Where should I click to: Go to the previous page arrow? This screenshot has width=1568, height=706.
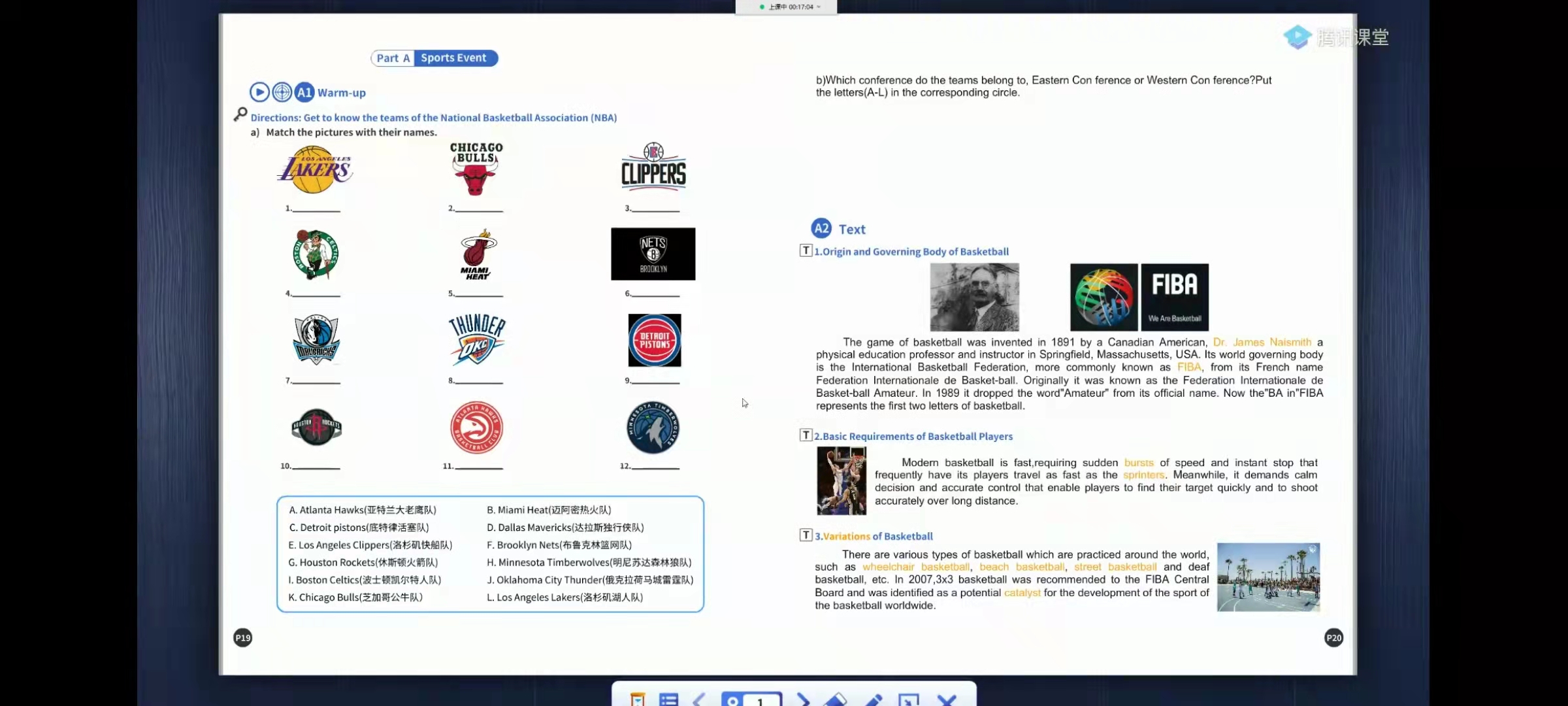point(698,699)
